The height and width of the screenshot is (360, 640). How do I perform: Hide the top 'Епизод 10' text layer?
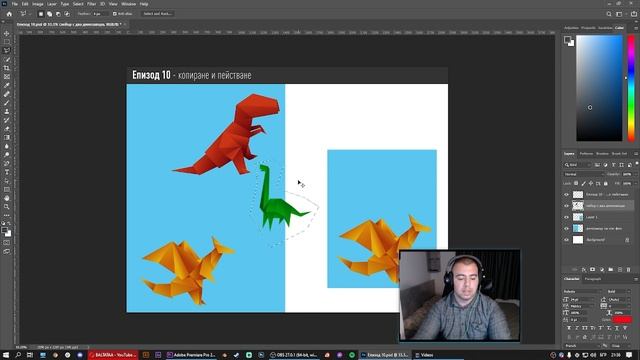click(566, 195)
